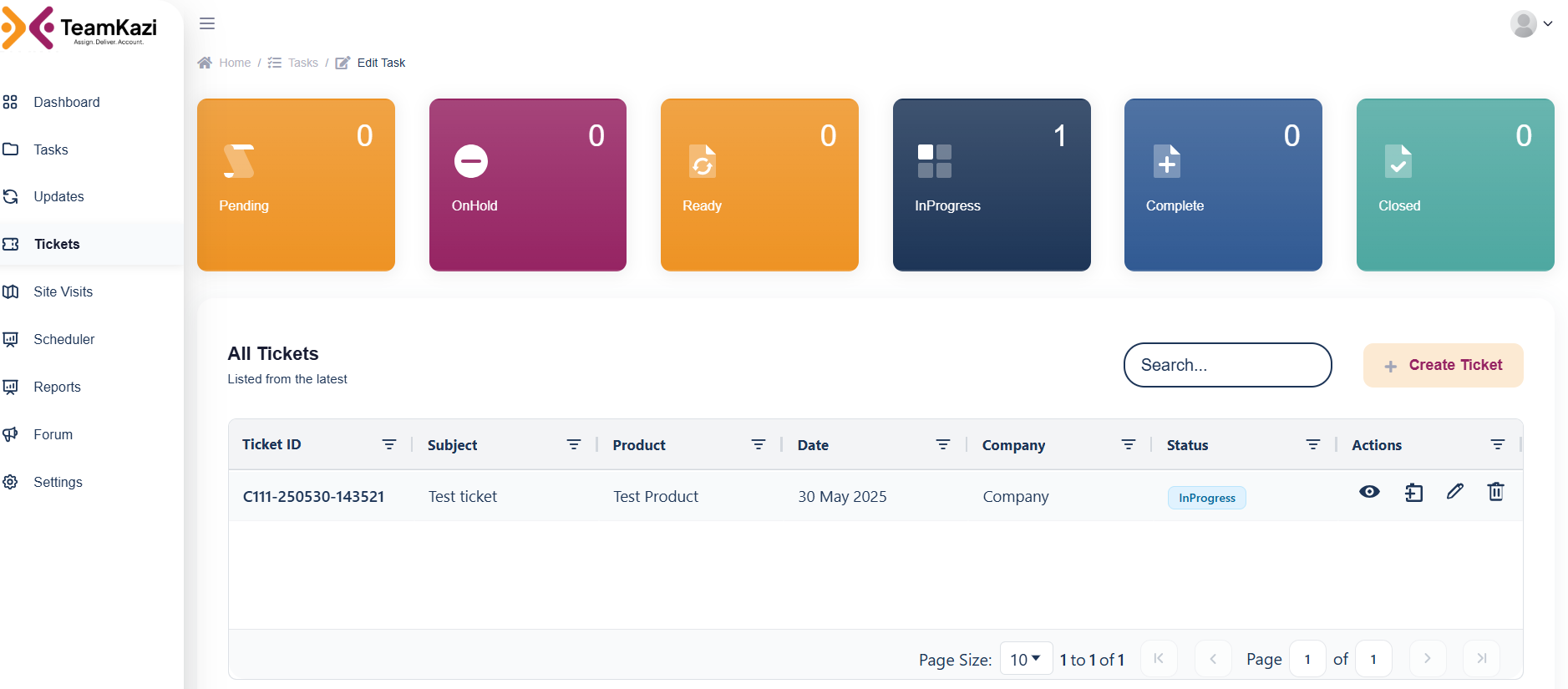Open the Date column filter

[943, 444]
